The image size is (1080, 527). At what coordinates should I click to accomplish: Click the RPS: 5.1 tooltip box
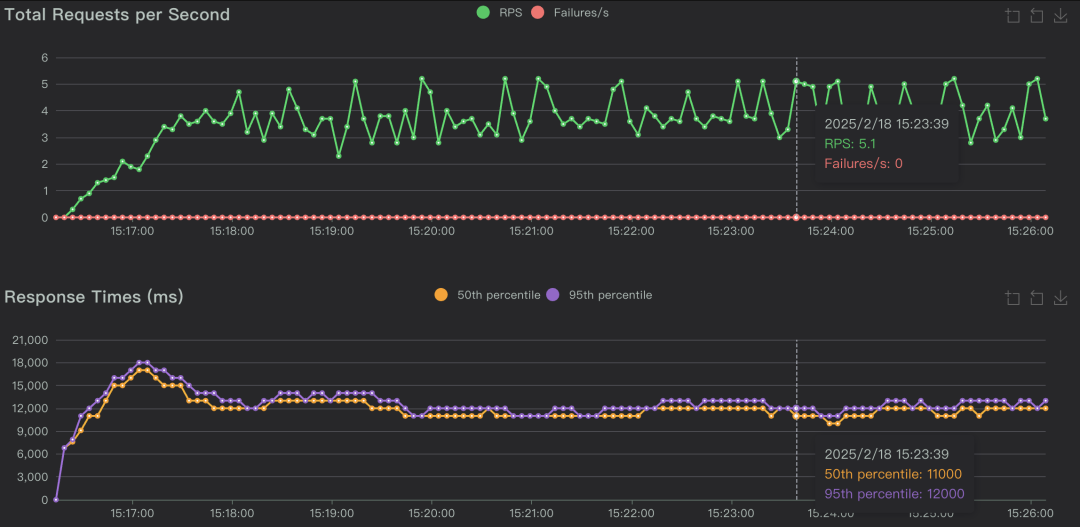(885, 144)
